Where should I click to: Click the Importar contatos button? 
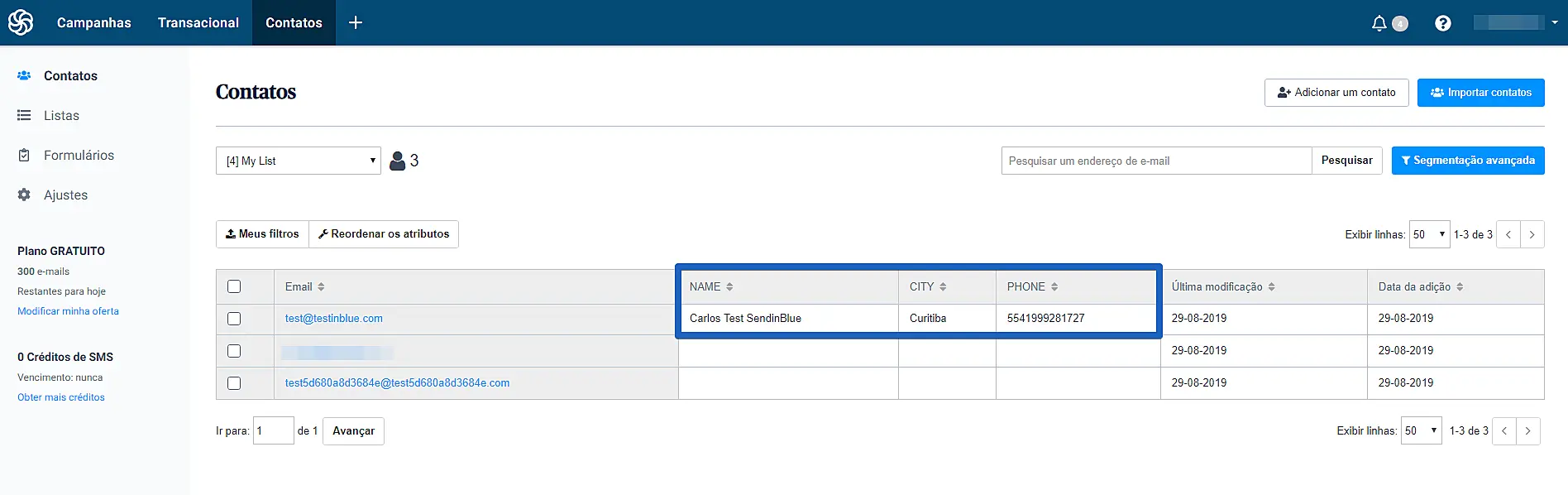point(1480,93)
